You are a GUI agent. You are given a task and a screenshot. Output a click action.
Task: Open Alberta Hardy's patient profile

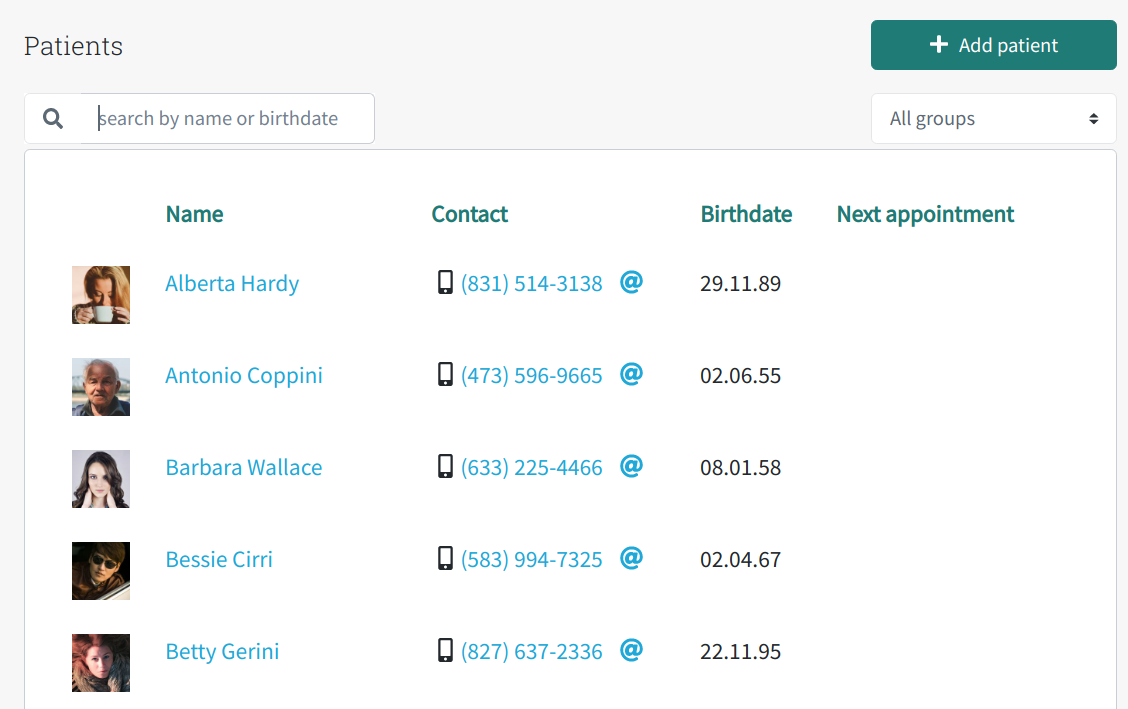pyautogui.click(x=232, y=283)
